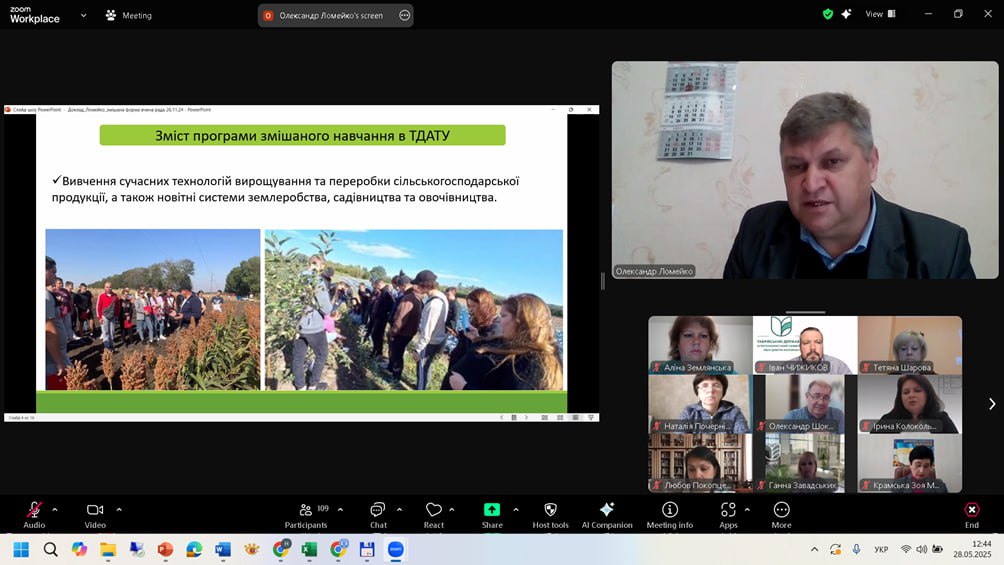
Task: Click the green Share screen icon
Action: tap(492, 510)
